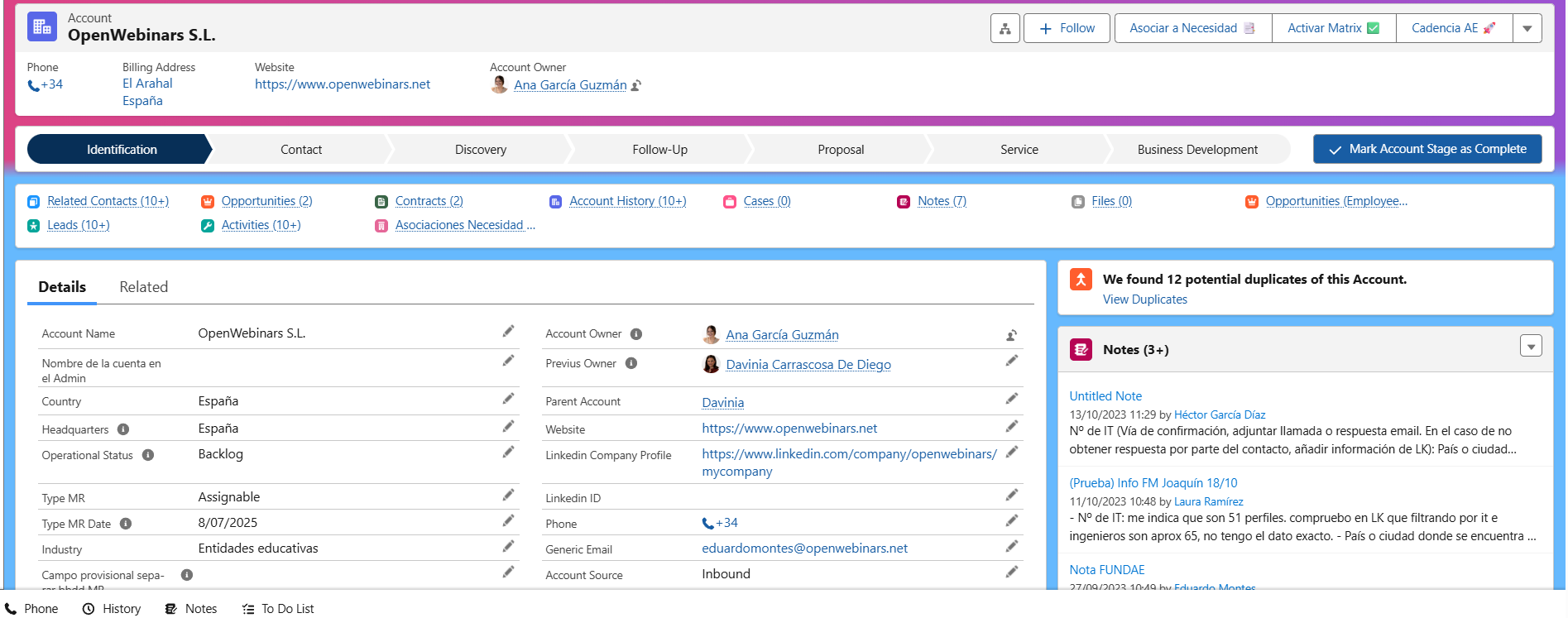This screenshot has width=1568, height=618.
Task: View Duplicates of this account
Action: point(1144,299)
